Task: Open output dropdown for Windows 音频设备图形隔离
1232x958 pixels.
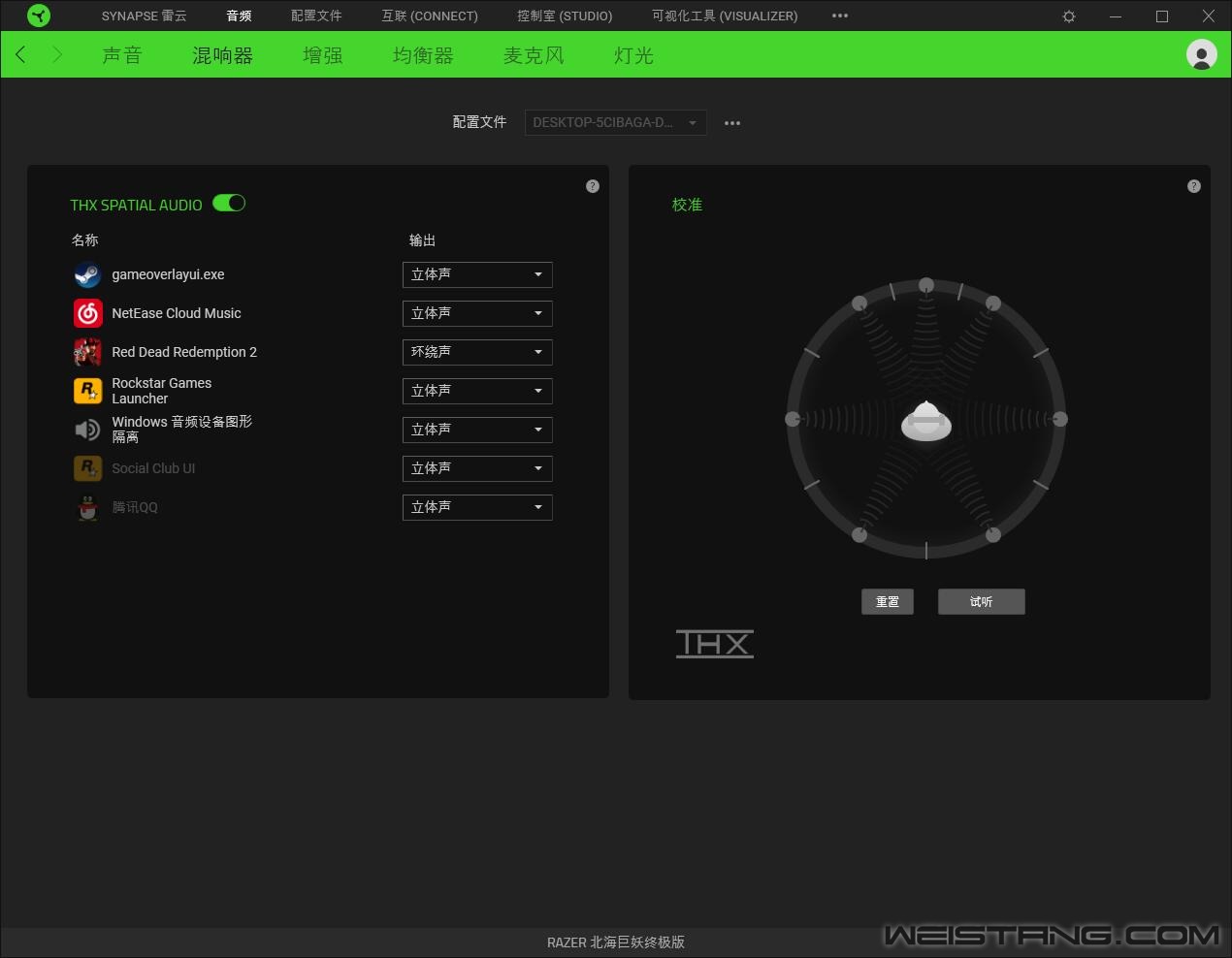Action: (x=477, y=430)
